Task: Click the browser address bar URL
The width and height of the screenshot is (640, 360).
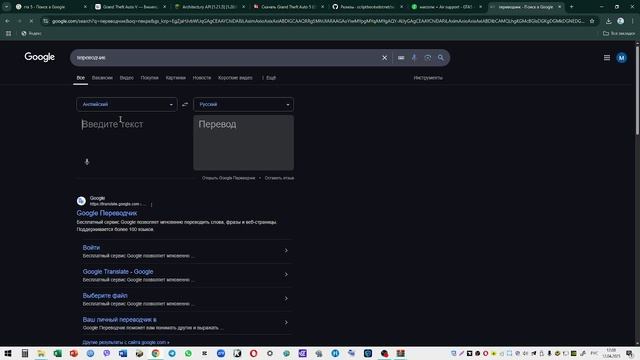Action: pos(318,21)
